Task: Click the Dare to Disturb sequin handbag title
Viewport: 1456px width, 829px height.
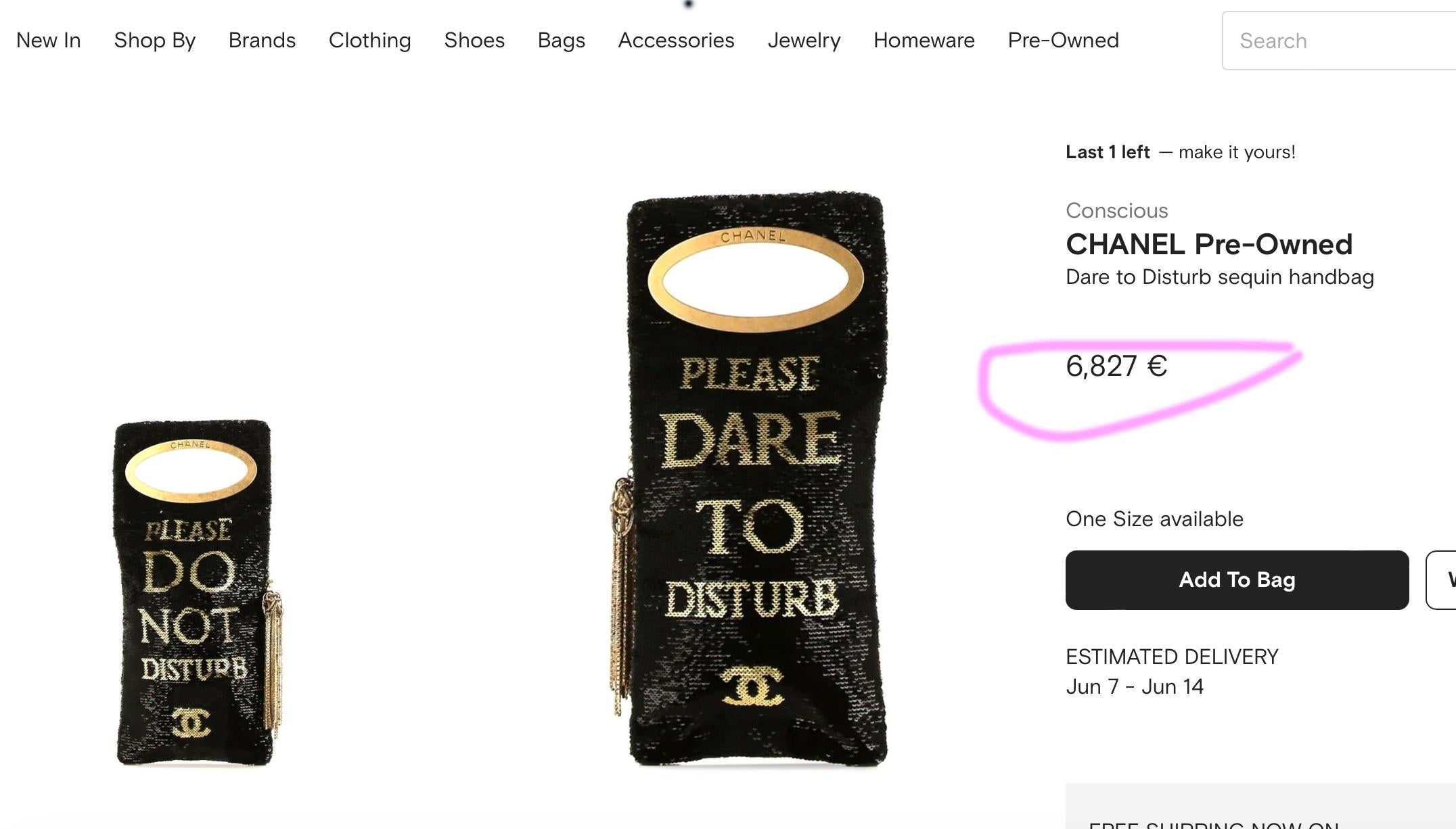Action: click(1219, 277)
